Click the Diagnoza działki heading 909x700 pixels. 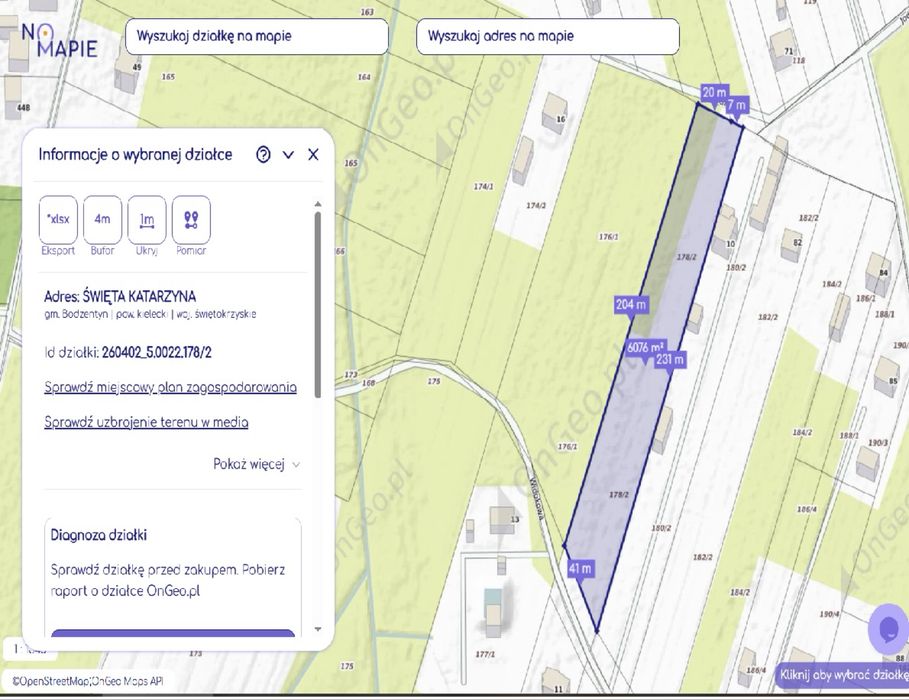pyautogui.click(x=99, y=535)
